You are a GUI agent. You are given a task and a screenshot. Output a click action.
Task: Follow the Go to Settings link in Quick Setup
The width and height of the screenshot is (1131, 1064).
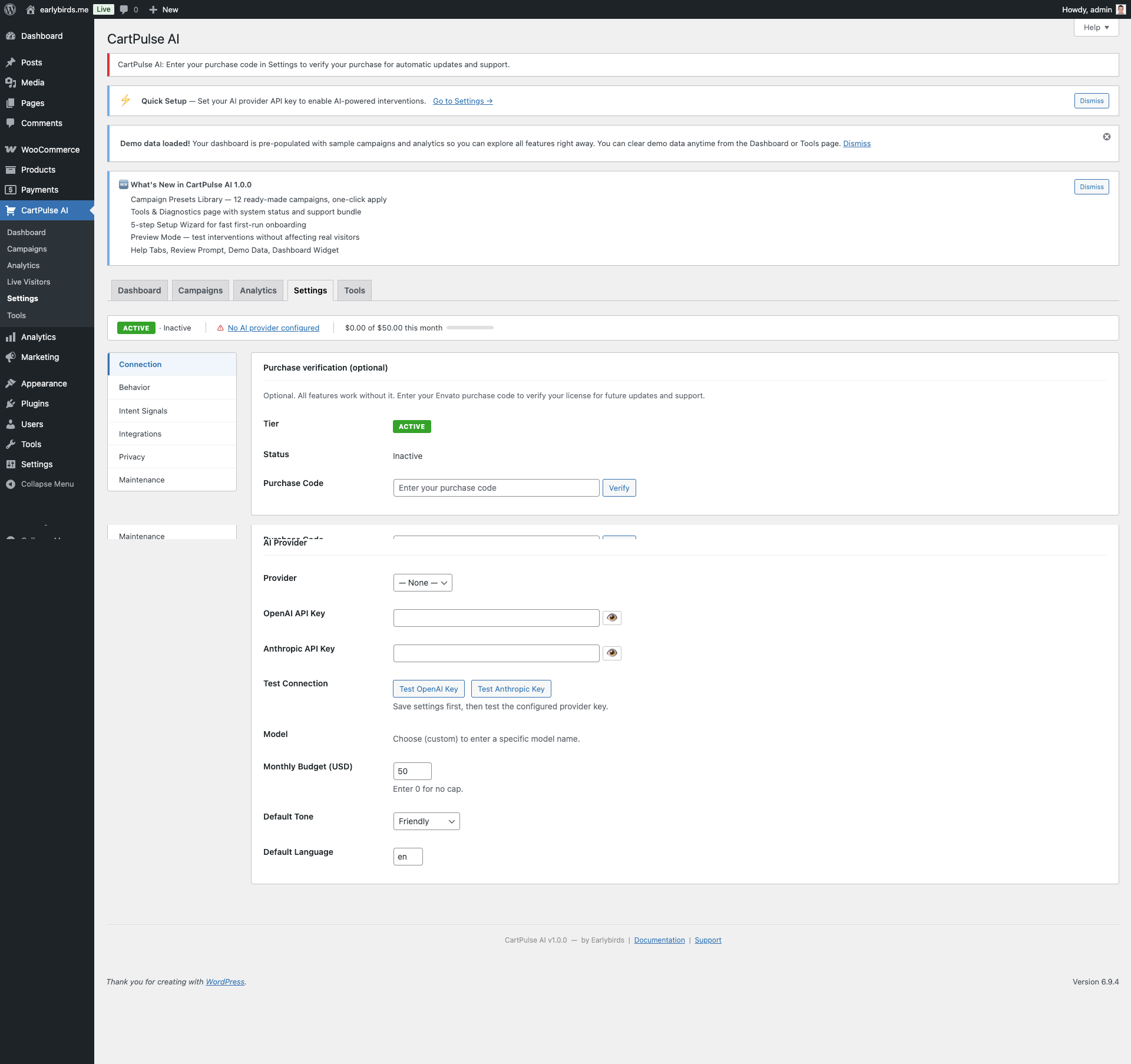pyautogui.click(x=462, y=101)
